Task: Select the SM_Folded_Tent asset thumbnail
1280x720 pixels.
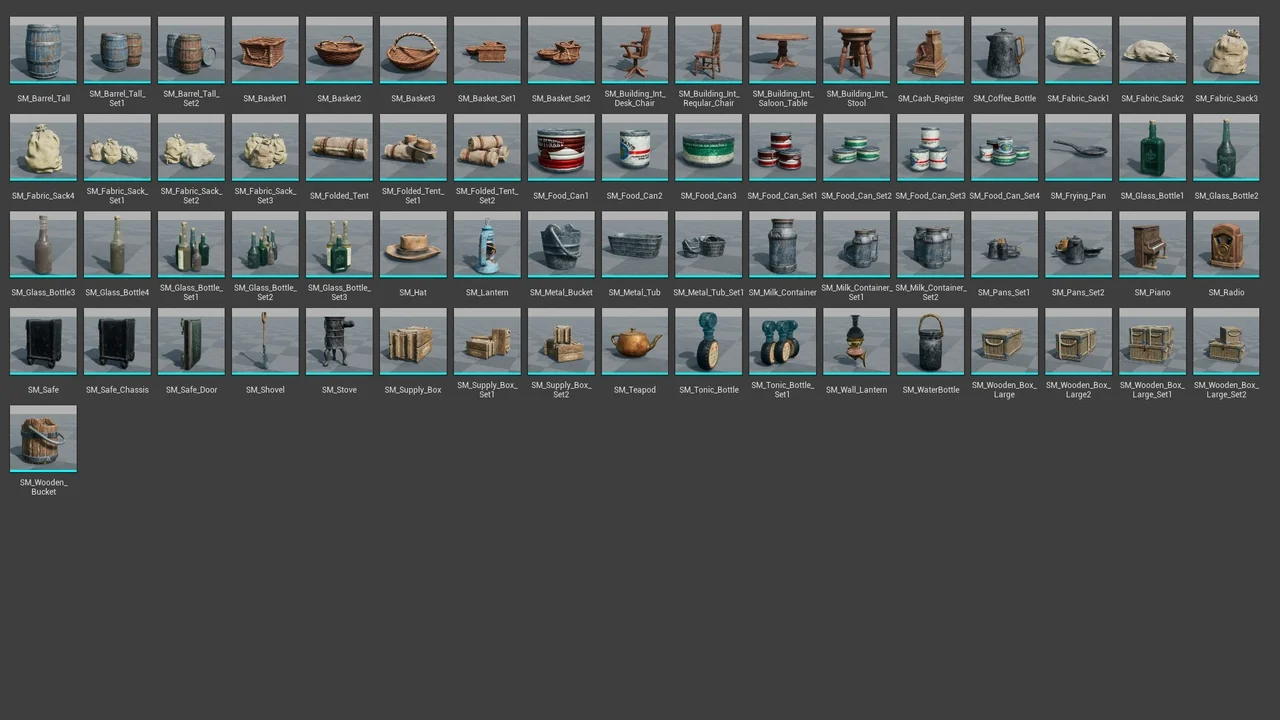Action: click(x=339, y=147)
